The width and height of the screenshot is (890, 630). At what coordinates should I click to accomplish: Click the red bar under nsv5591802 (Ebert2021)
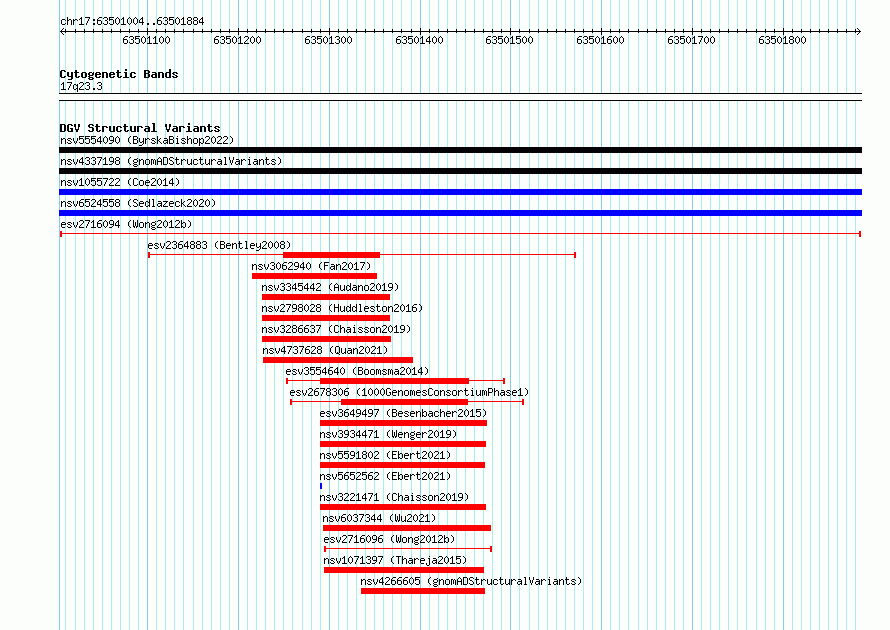pos(402,465)
